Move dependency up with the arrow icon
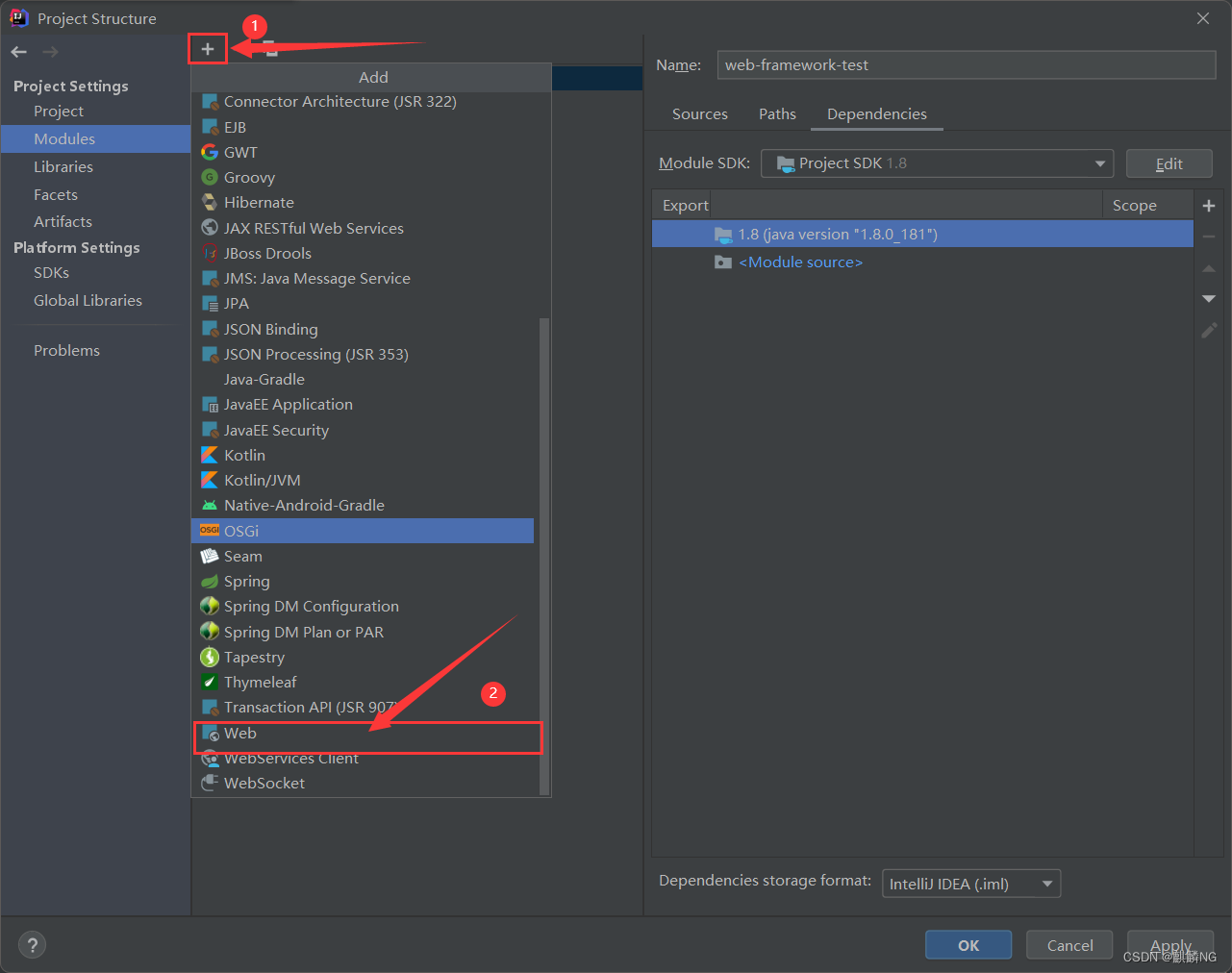The image size is (1232, 973). click(x=1209, y=268)
